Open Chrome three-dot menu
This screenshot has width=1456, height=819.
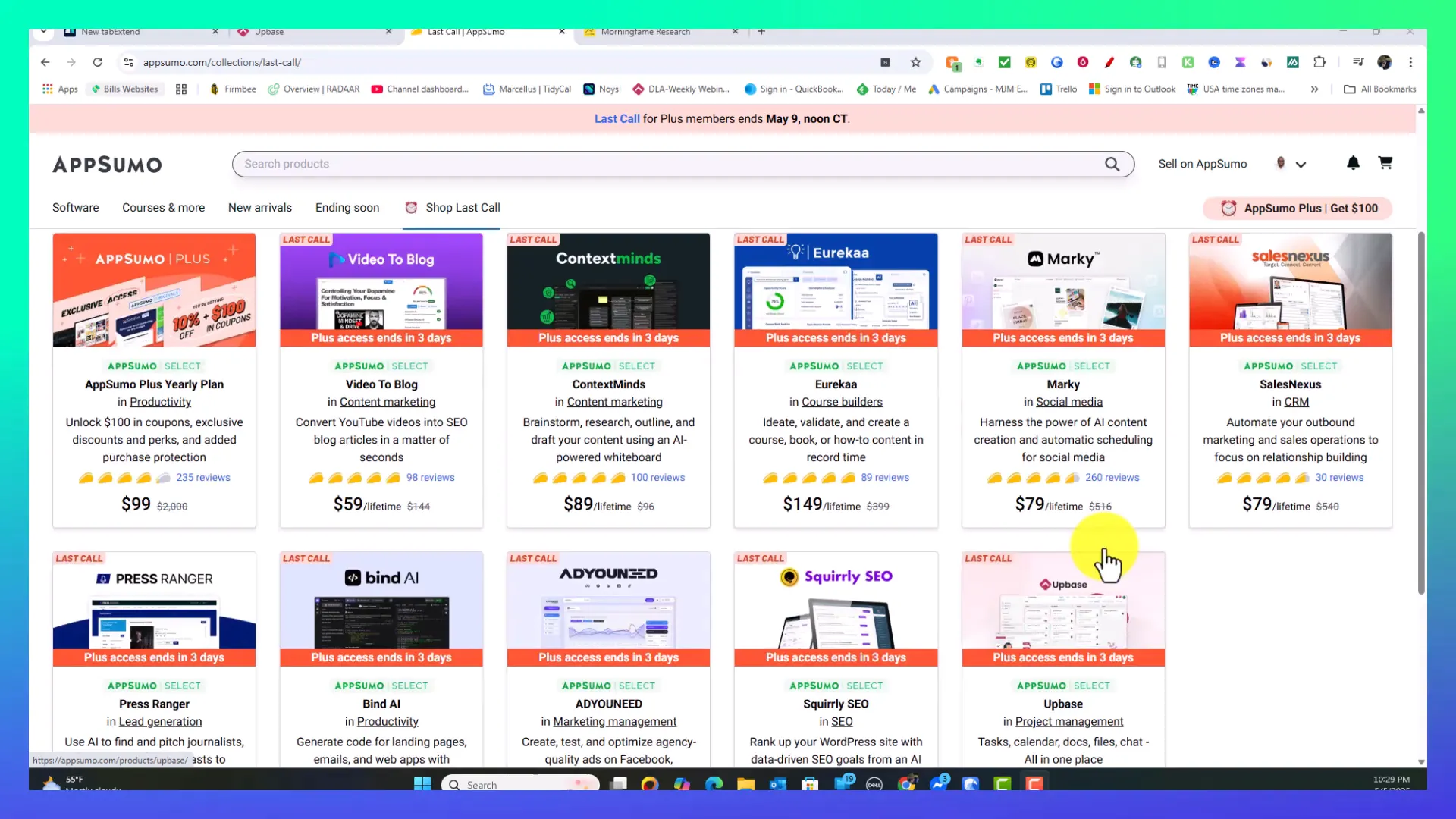tap(1410, 62)
